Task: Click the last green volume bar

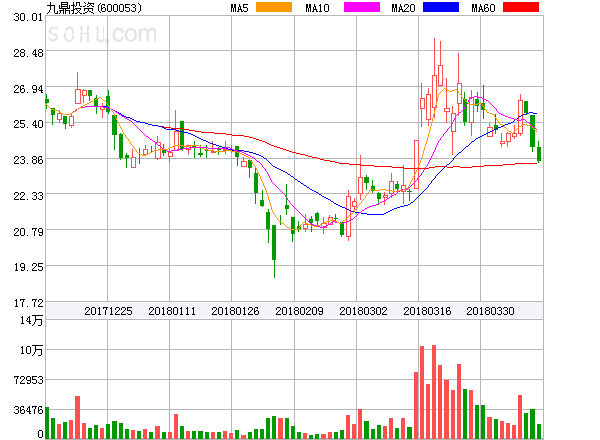Action: pyautogui.click(x=539, y=431)
